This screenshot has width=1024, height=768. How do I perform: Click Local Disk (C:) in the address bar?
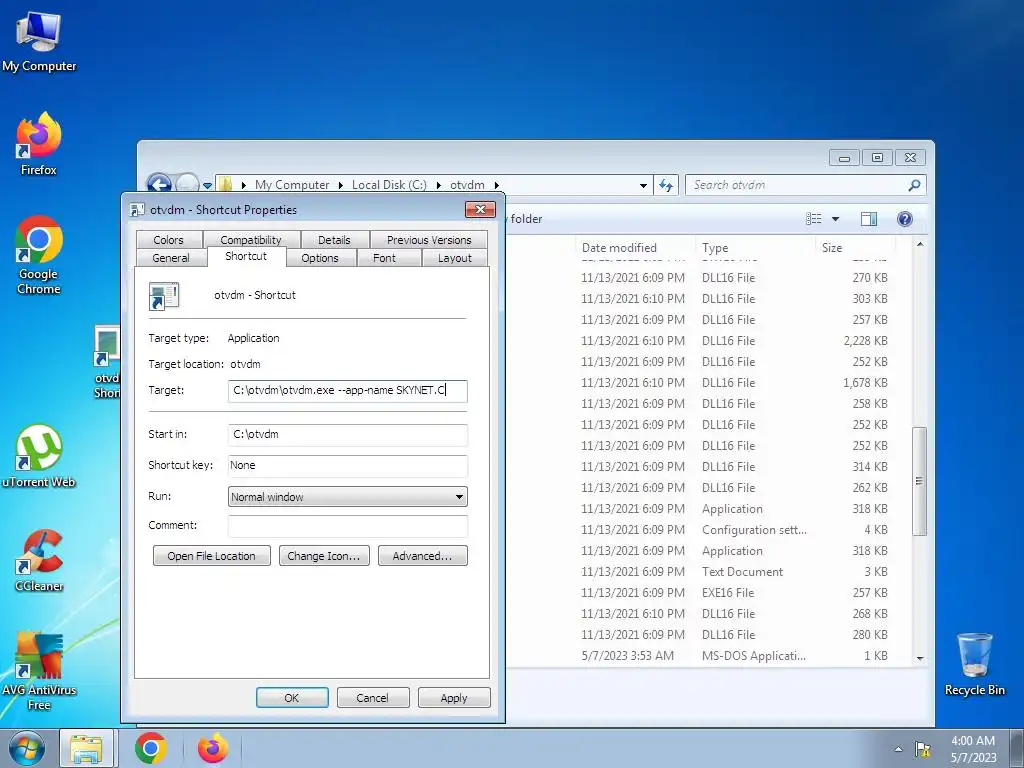389,185
